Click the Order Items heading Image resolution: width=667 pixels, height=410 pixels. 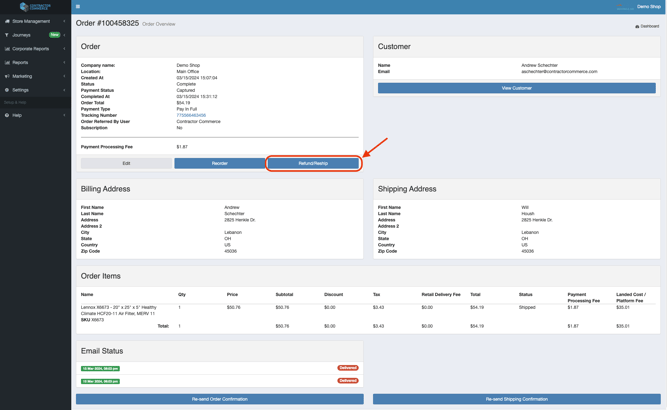tap(101, 276)
